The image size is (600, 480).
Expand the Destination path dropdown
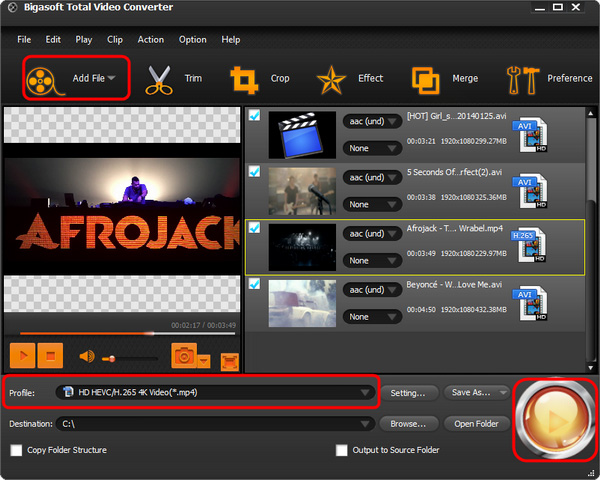click(x=365, y=424)
